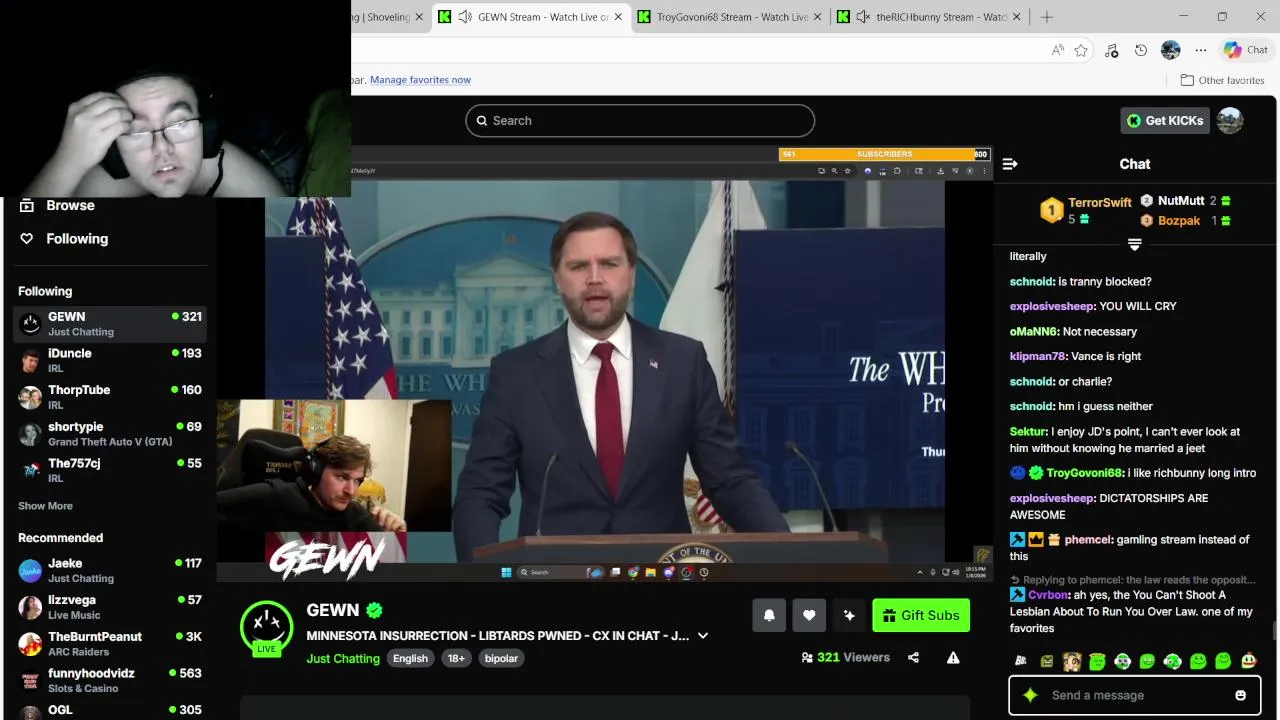
Task: Open funnyhoodvidz recommended channel
Action: [110, 680]
